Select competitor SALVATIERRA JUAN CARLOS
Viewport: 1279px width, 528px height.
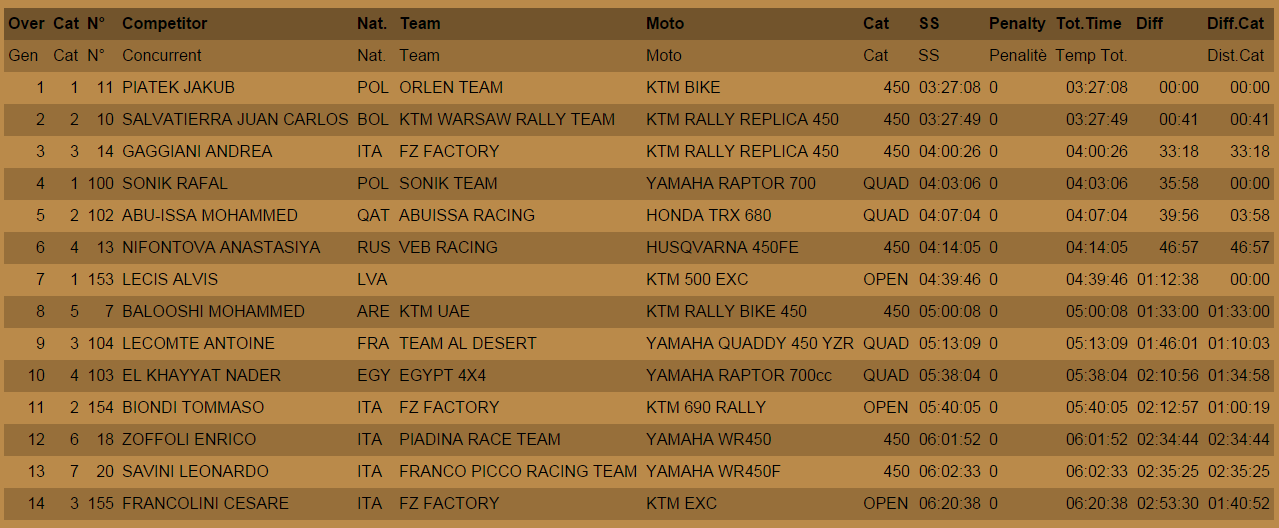[235, 119]
